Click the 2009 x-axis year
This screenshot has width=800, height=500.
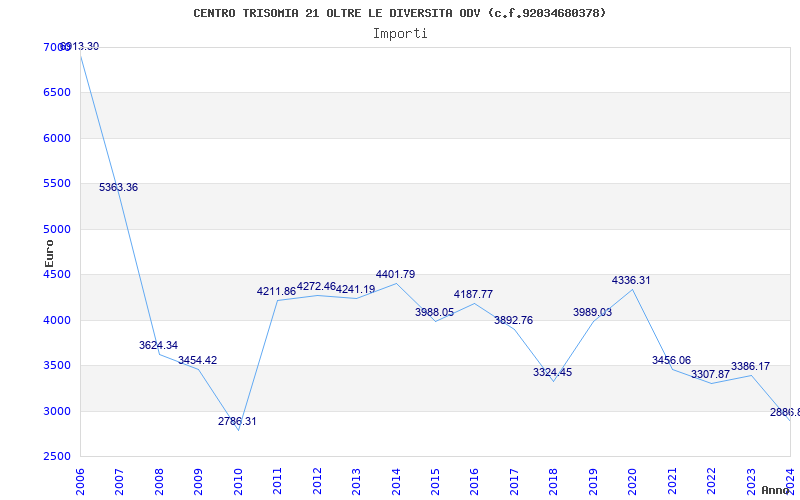point(198,482)
